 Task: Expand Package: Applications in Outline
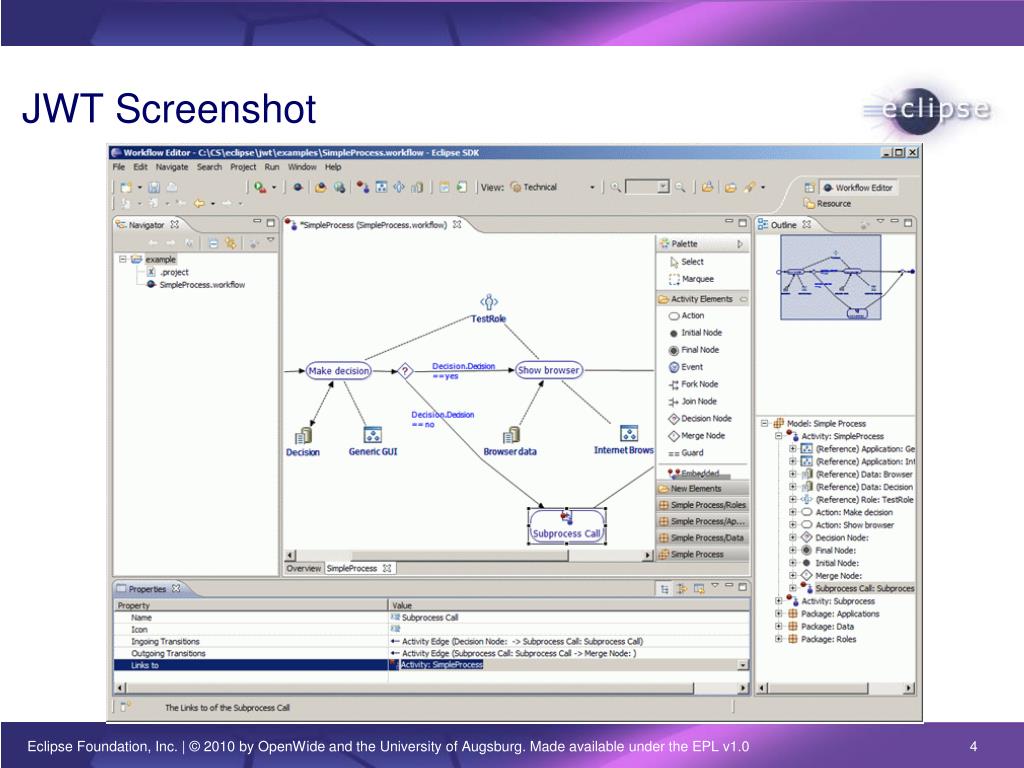click(778, 614)
